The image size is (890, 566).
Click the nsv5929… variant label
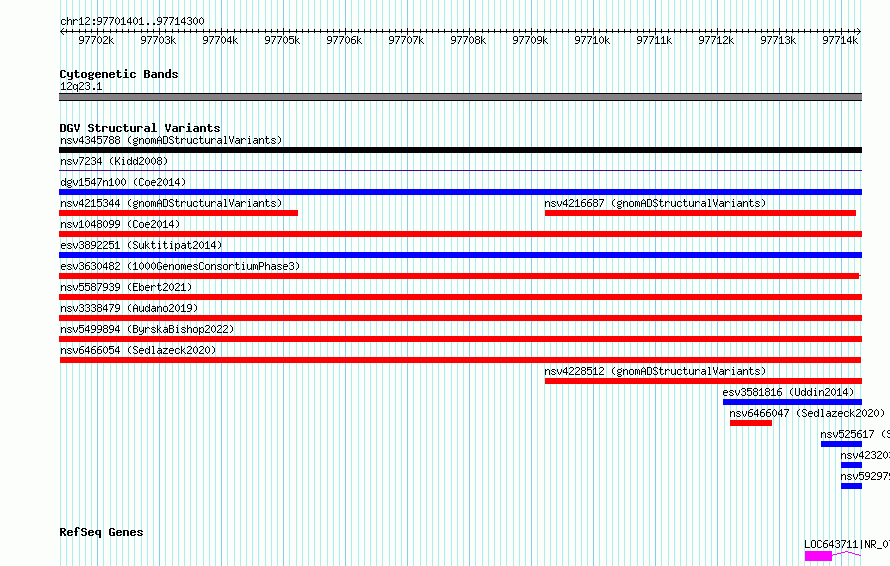click(865, 476)
